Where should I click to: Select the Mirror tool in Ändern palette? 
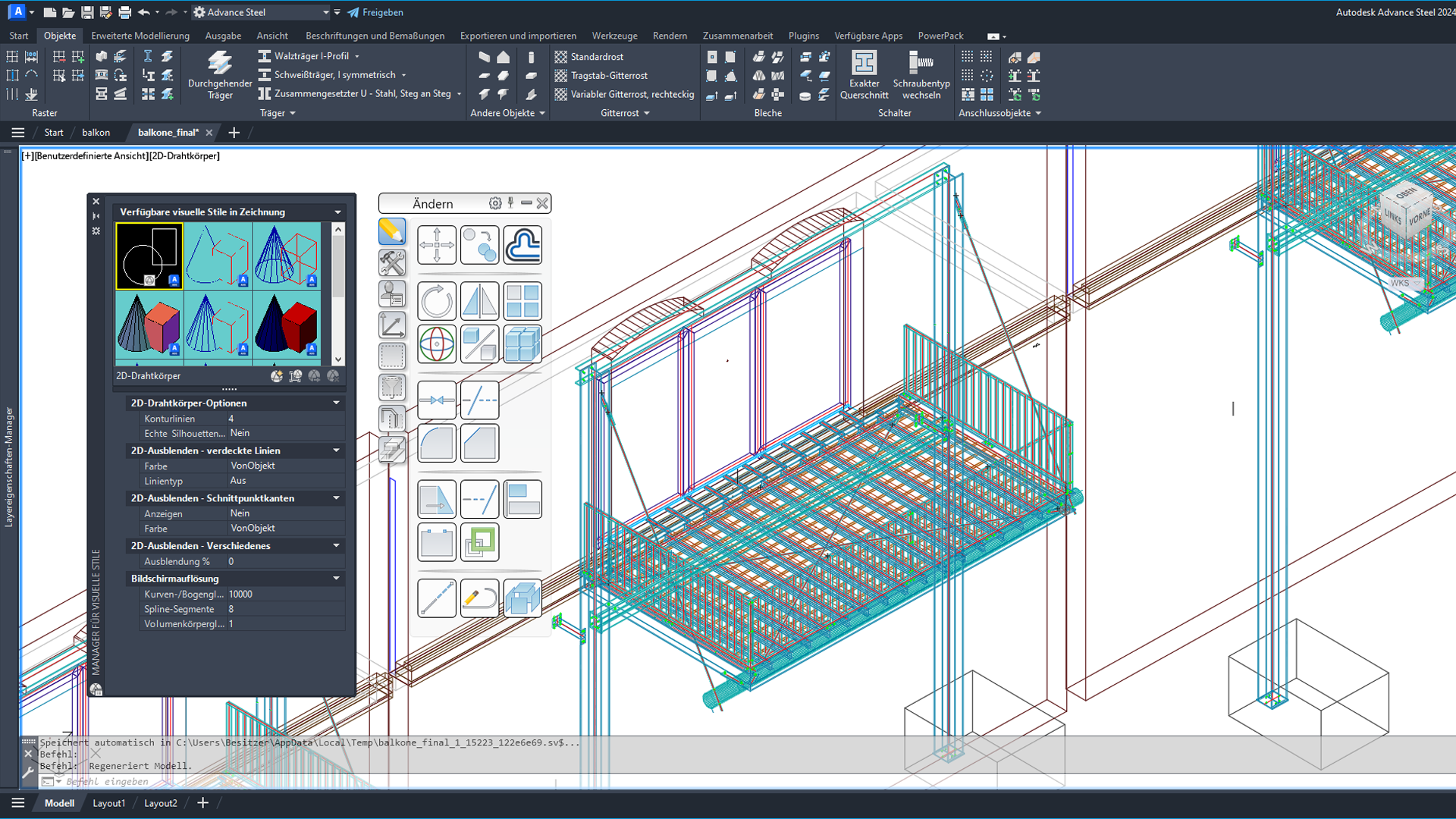(479, 301)
